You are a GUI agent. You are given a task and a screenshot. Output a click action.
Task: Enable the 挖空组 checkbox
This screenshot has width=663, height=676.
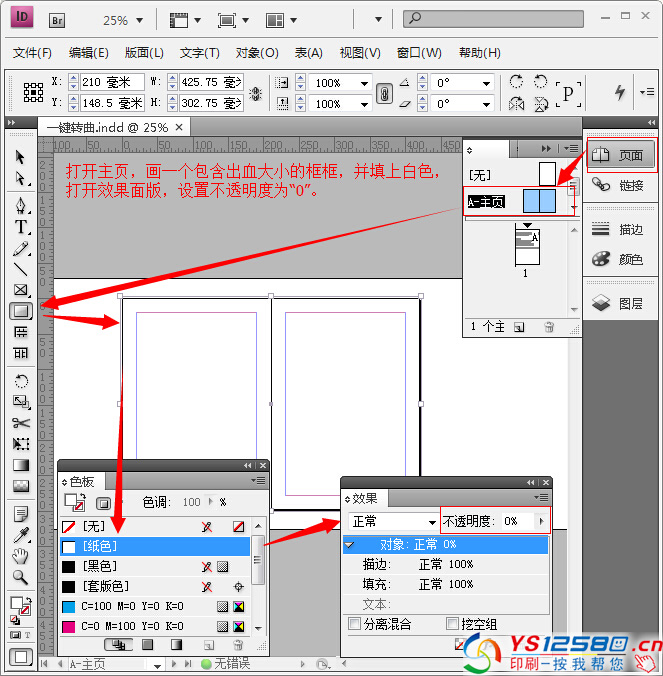point(452,624)
